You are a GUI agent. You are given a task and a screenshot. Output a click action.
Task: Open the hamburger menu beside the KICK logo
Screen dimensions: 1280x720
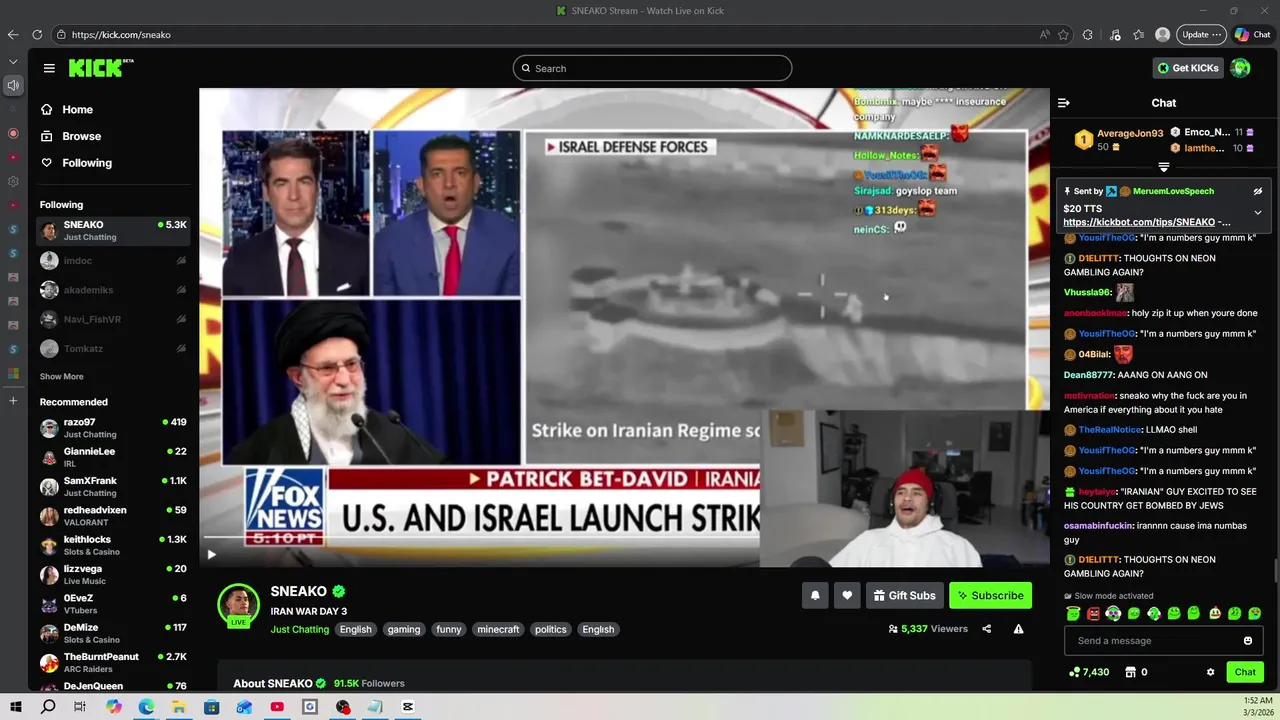click(x=49, y=68)
